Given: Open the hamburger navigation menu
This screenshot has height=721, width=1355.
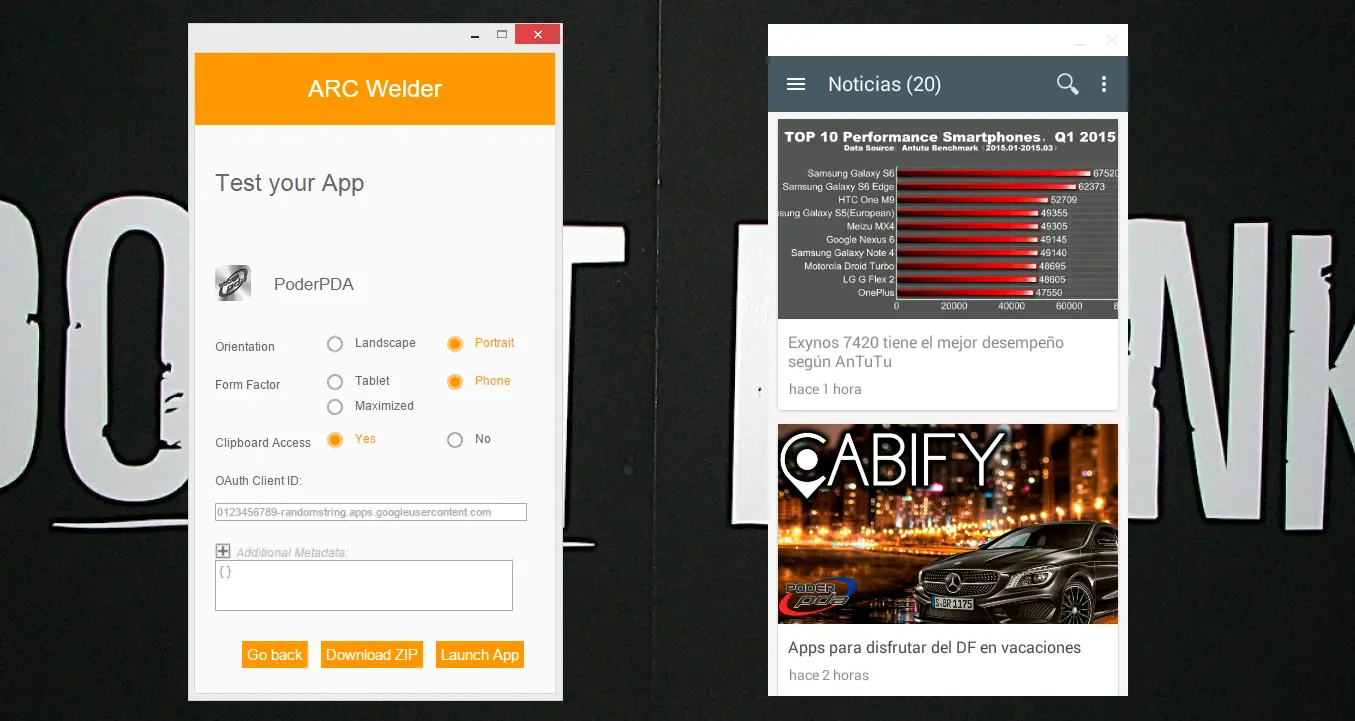Looking at the screenshot, I should click(796, 84).
